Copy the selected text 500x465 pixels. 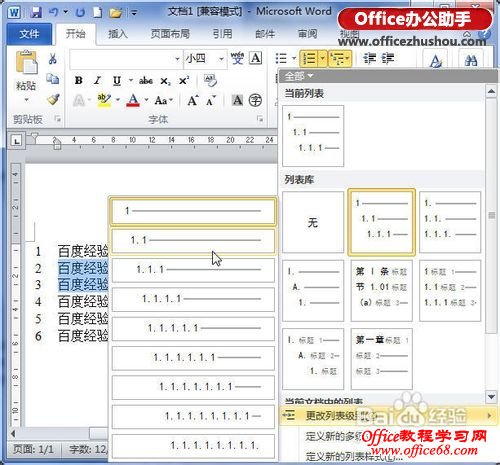[x=52, y=79]
